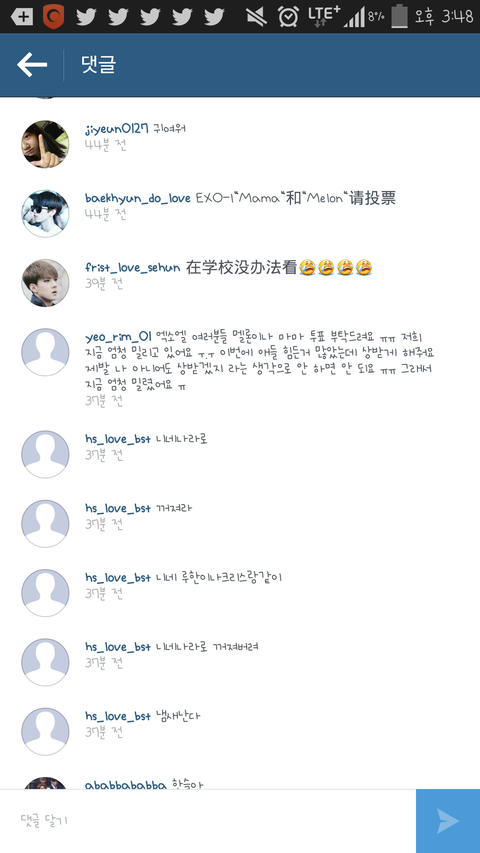Tap the battery status icon

[399, 16]
